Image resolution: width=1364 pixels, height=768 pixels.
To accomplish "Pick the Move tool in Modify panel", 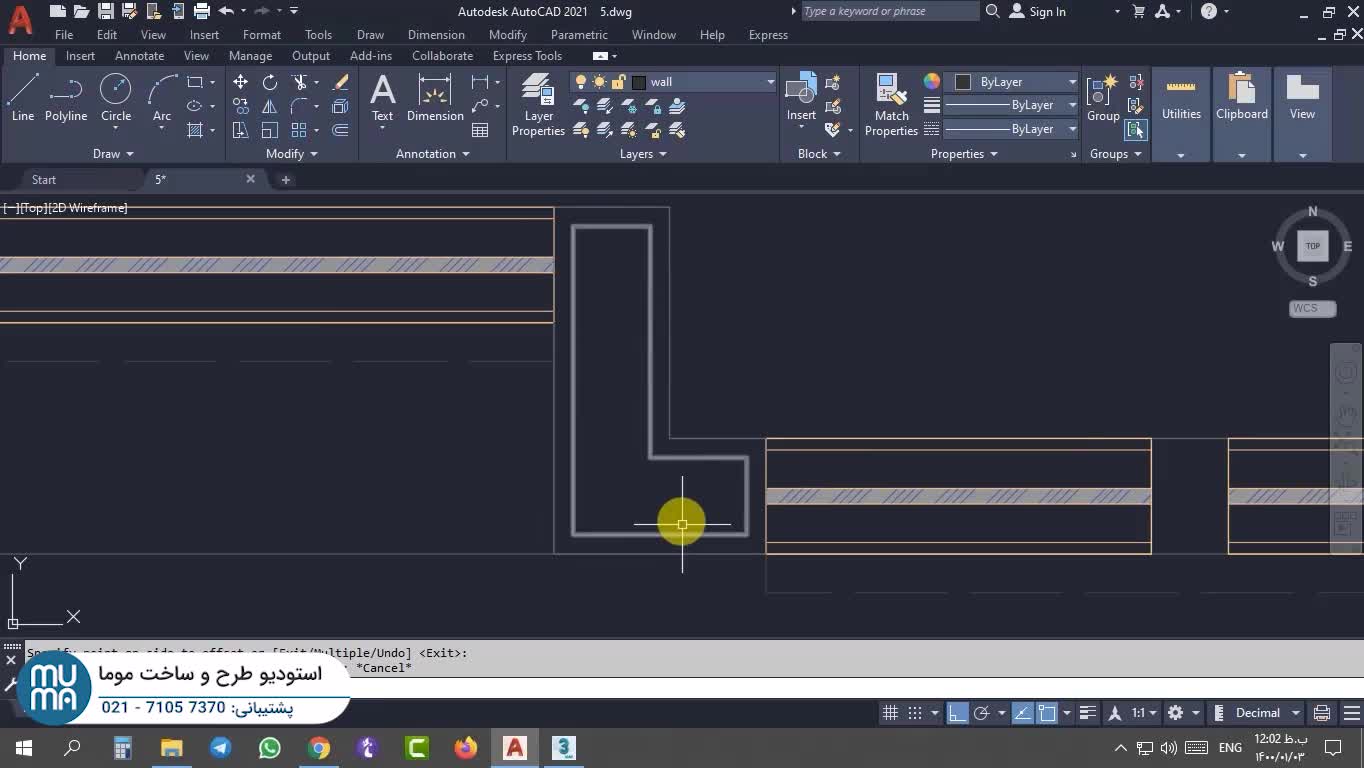I will coord(240,82).
